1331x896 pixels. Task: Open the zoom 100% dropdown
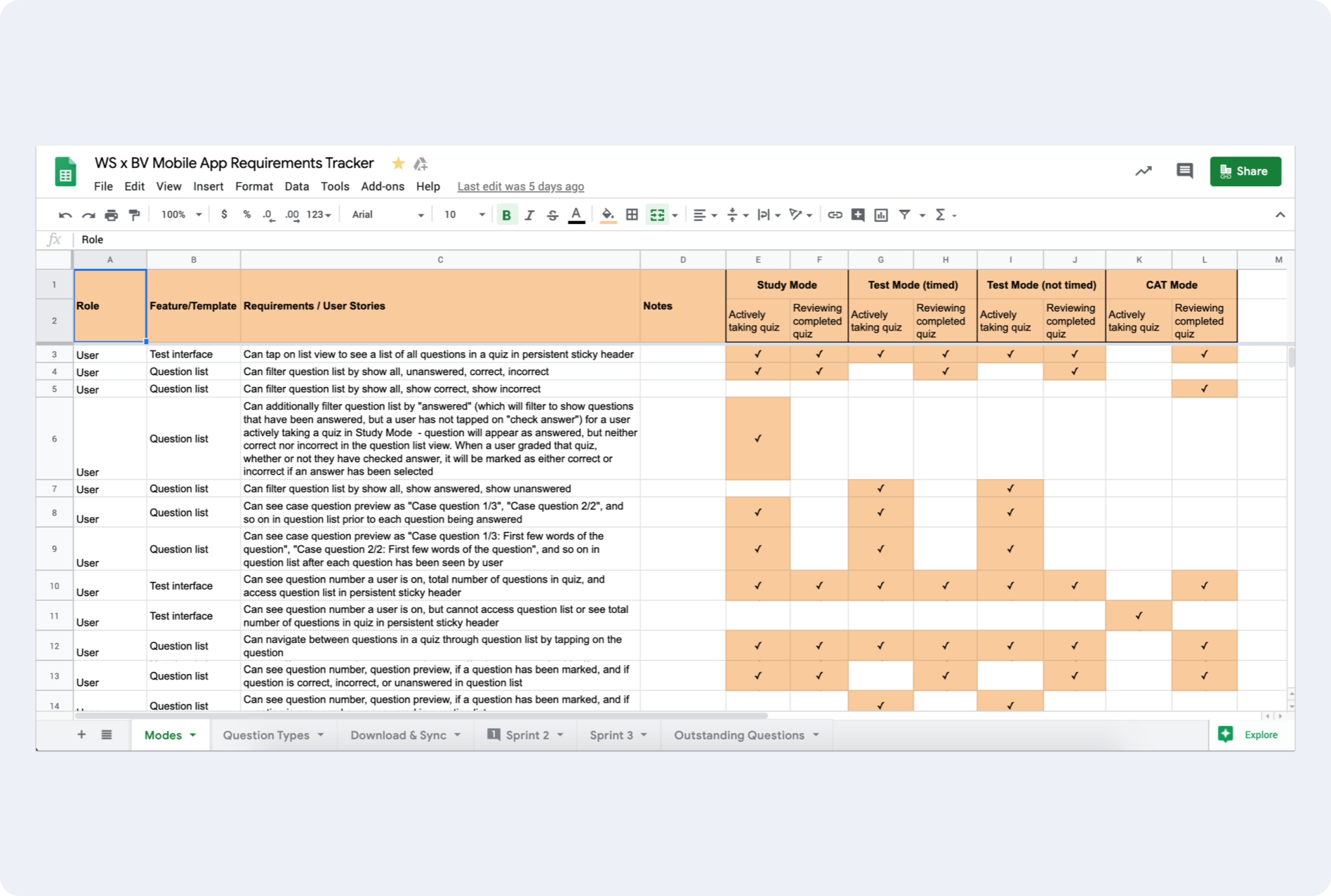[x=182, y=215]
